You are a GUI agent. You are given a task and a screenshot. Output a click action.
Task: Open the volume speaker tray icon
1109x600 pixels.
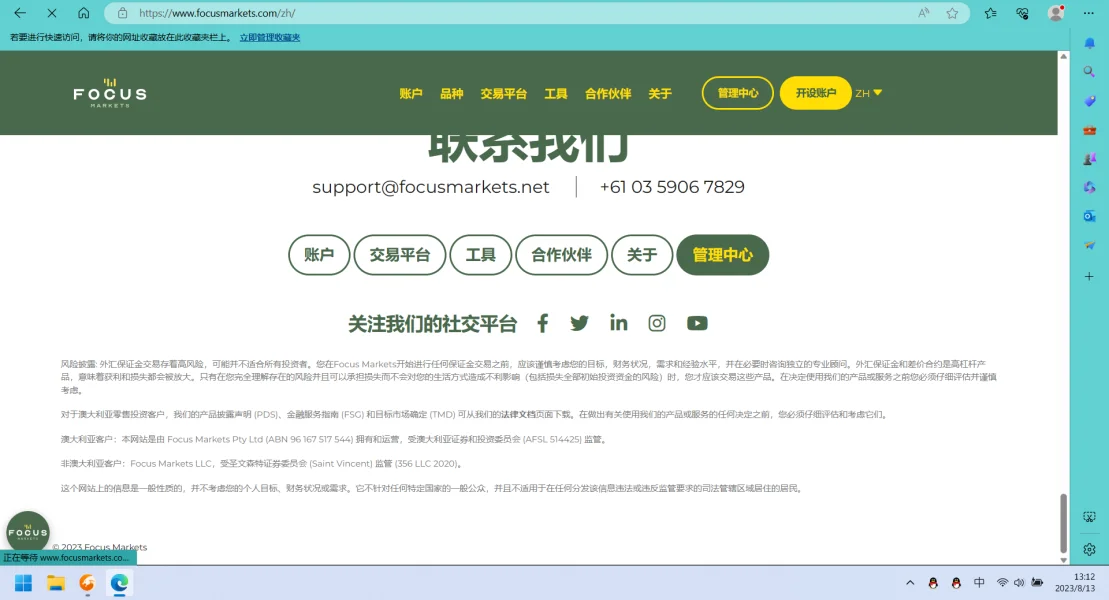pos(1018,583)
